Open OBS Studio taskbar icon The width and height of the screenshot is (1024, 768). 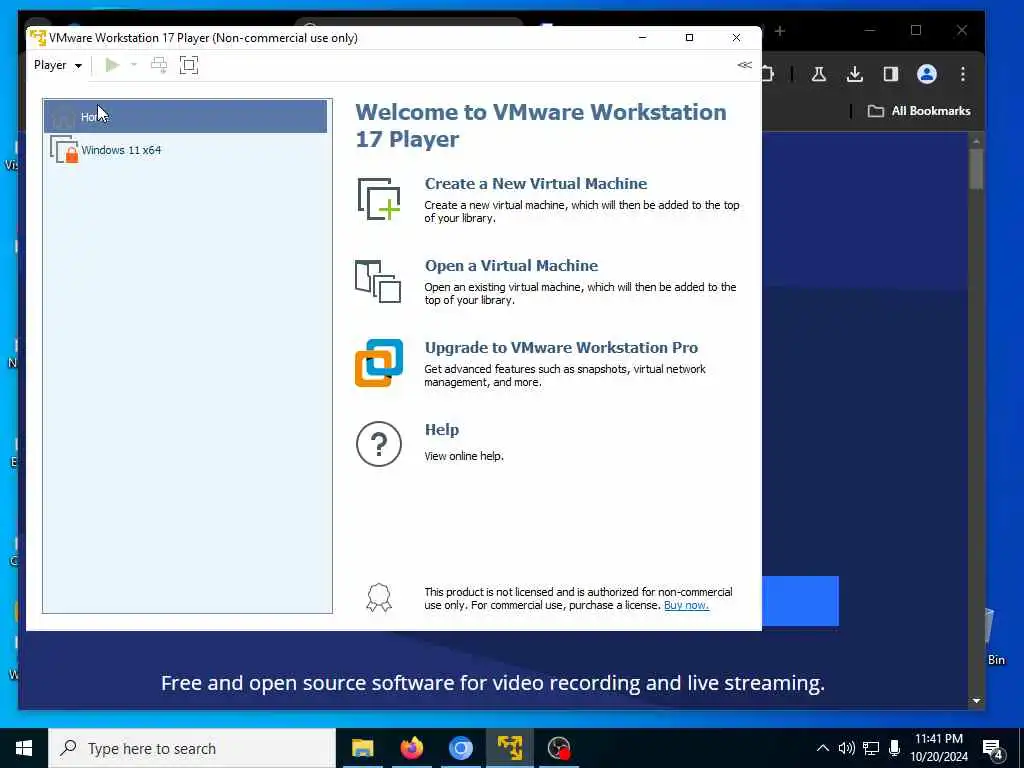pyautogui.click(x=559, y=748)
